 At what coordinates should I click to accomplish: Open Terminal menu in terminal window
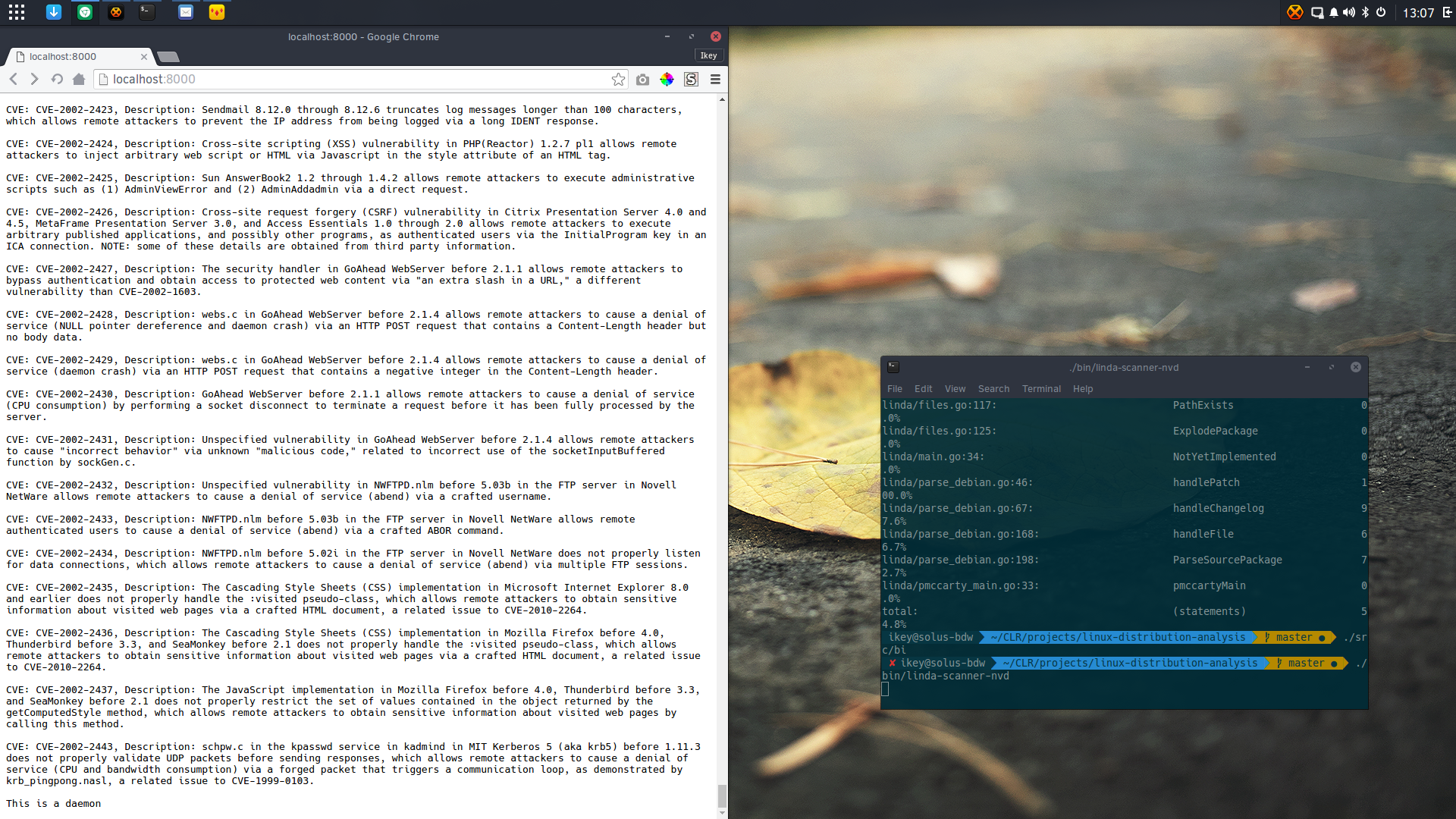click(1041, 389)
